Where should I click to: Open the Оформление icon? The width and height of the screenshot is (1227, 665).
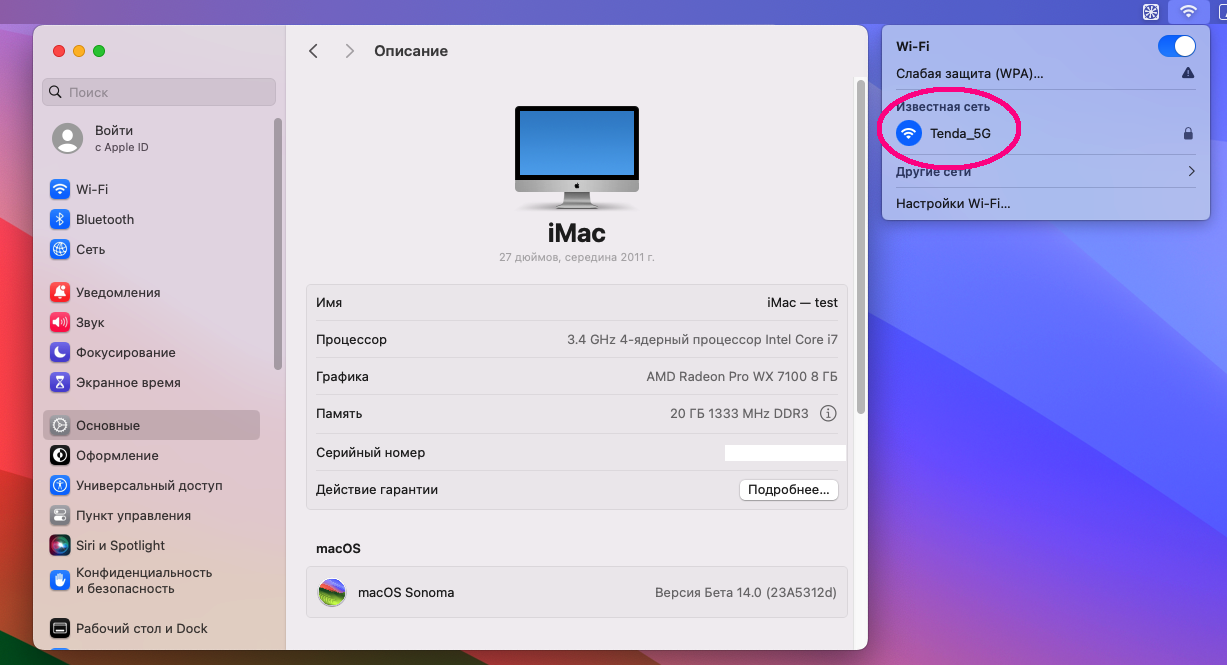click(60, 455)
